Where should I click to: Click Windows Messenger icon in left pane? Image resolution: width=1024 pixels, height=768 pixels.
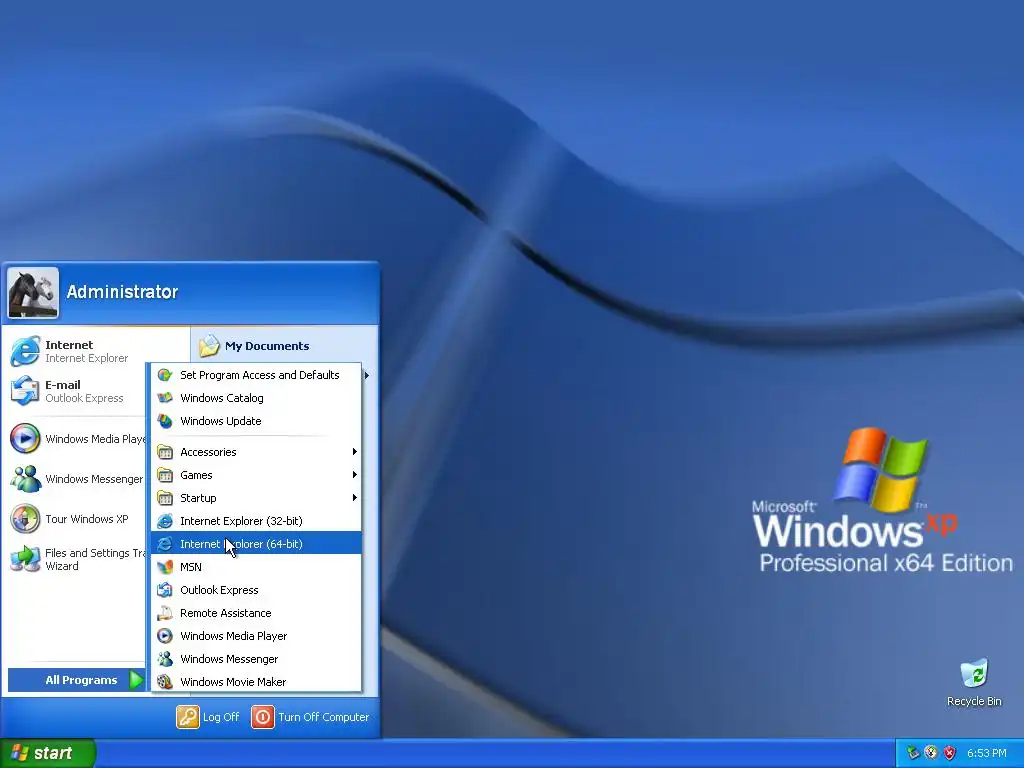pos(25,479)
